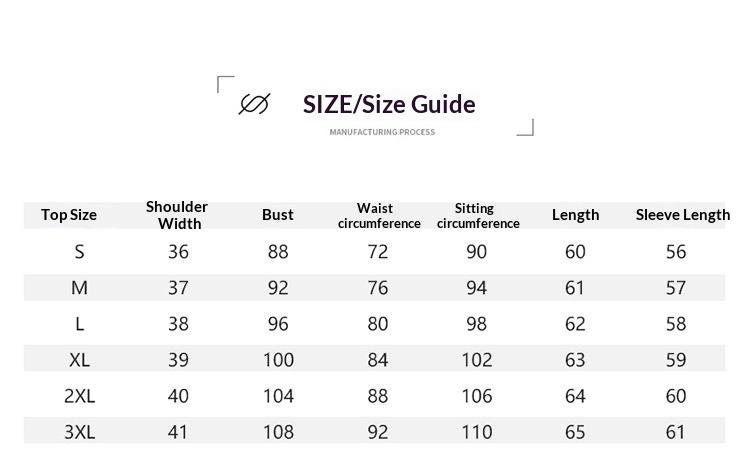The image size is (750, 456).
Task: Click the MANUFACTURING PROCESS subtitle text
Action: pos(382,132)
